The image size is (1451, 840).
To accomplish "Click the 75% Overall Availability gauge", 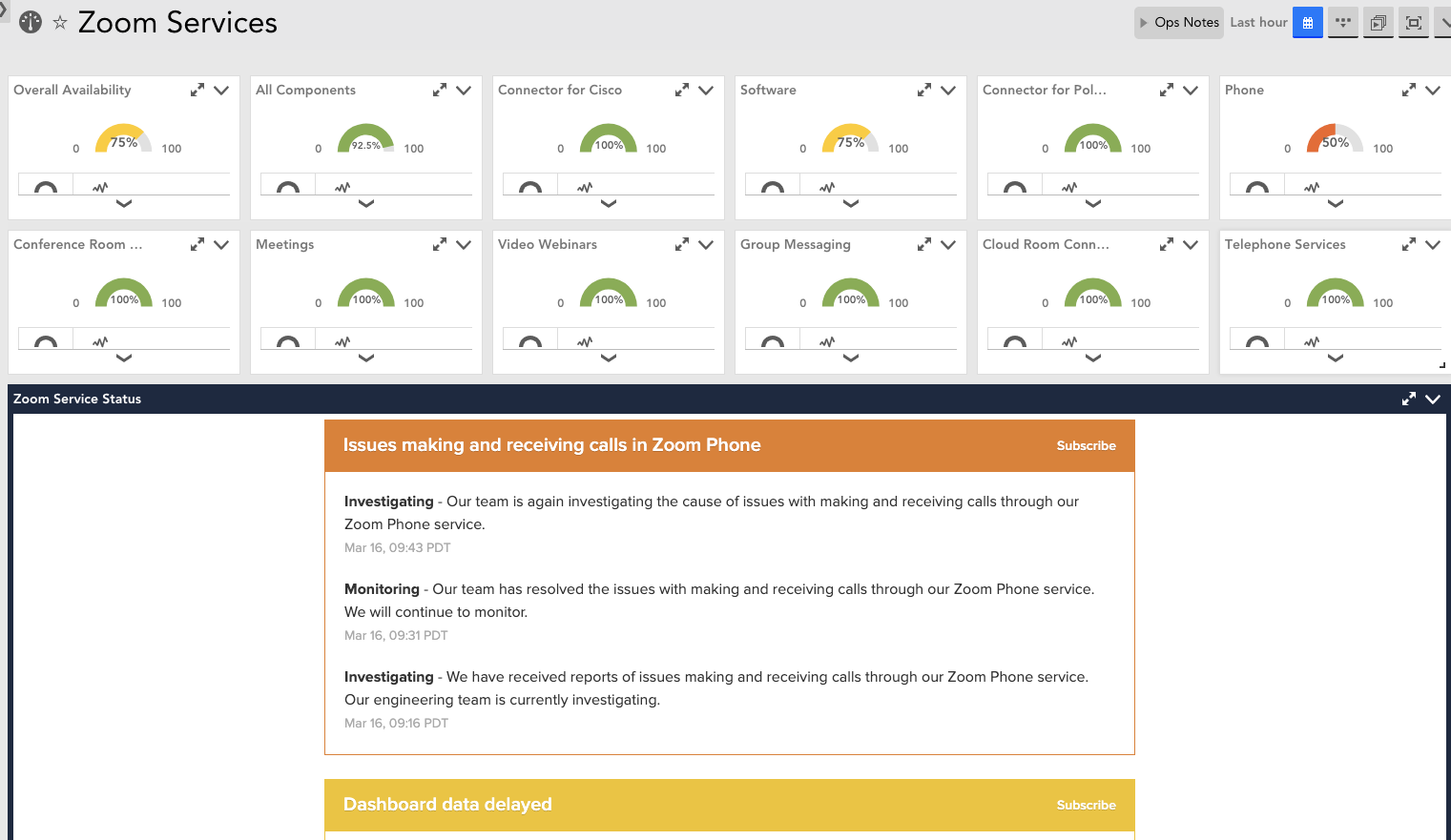I will pos(124,139).
